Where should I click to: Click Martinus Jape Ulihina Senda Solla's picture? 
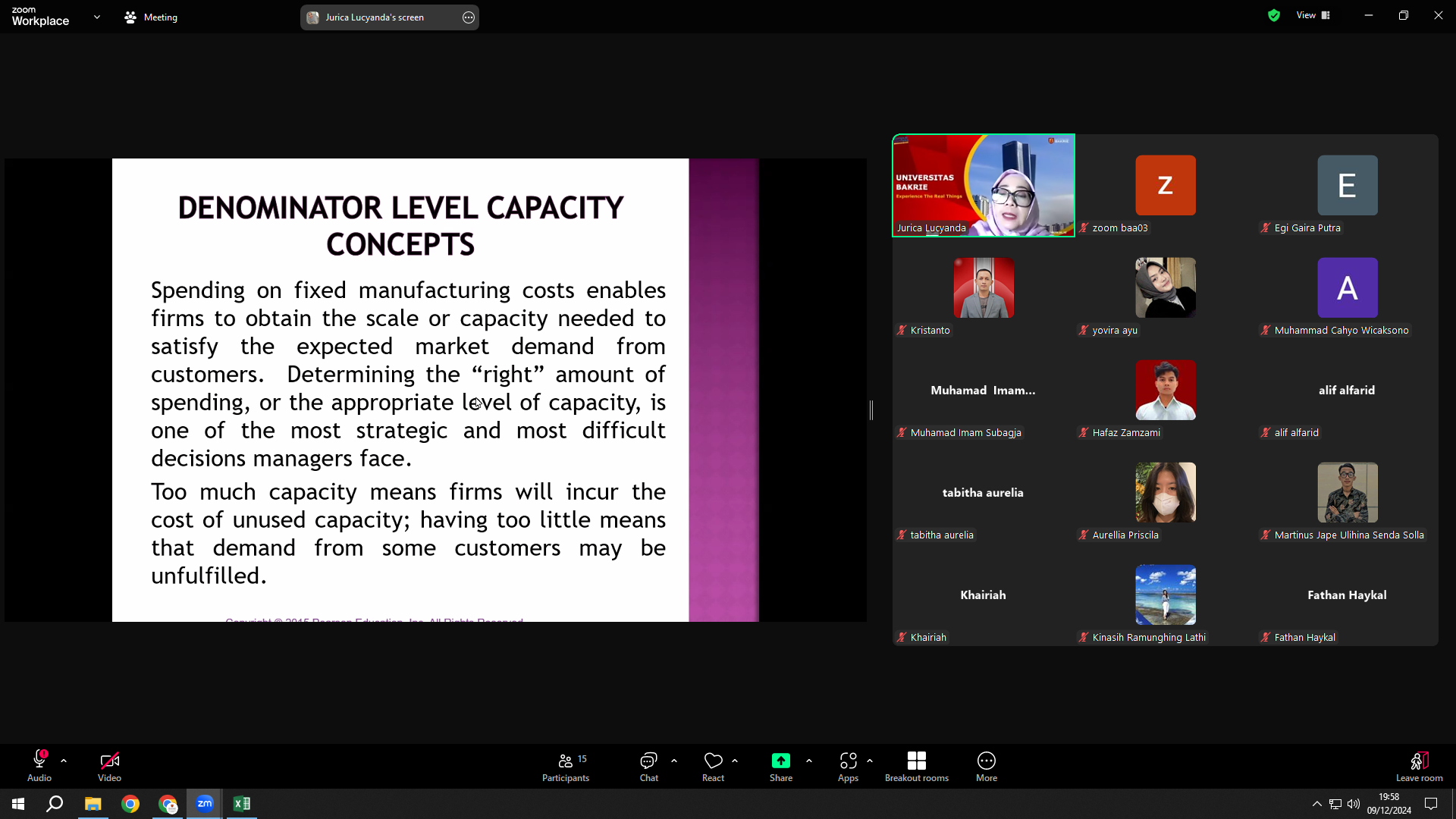(1348, 492)
